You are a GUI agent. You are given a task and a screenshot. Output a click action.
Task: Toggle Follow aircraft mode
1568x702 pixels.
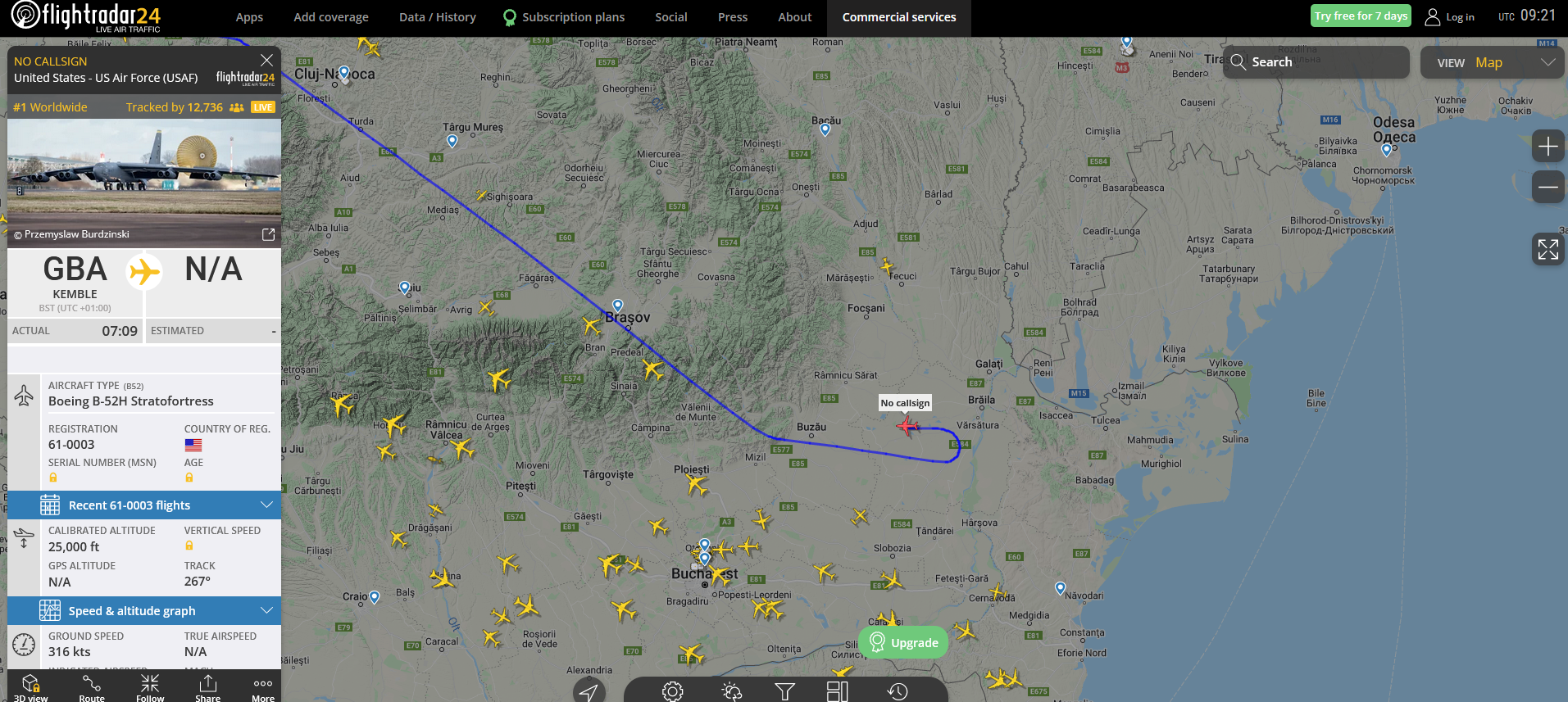coord(150,687)
